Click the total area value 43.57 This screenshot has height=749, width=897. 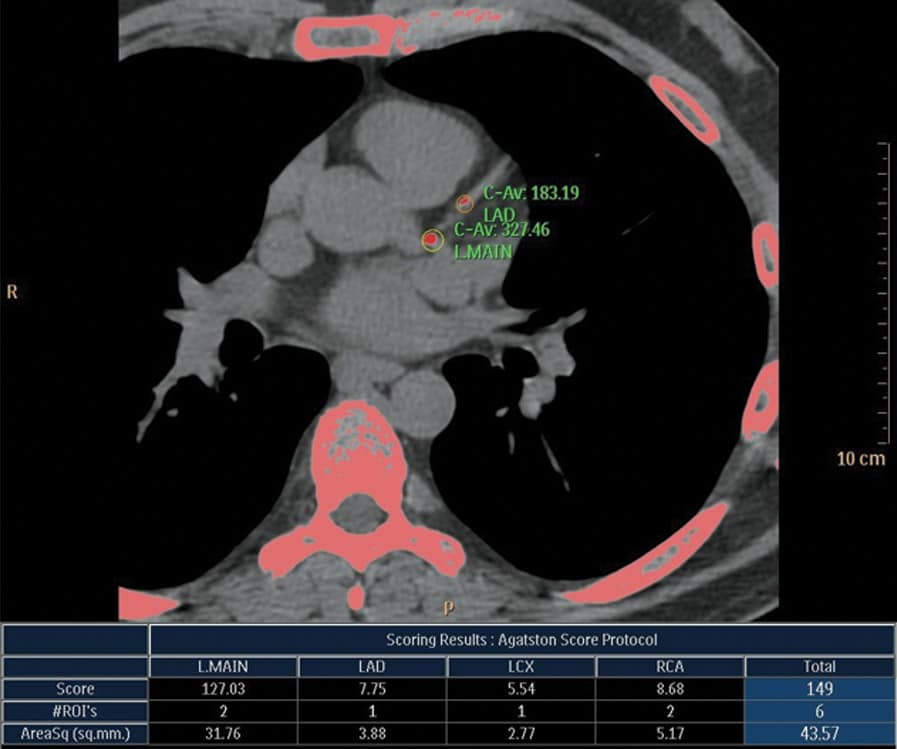[x=819, y=734]
